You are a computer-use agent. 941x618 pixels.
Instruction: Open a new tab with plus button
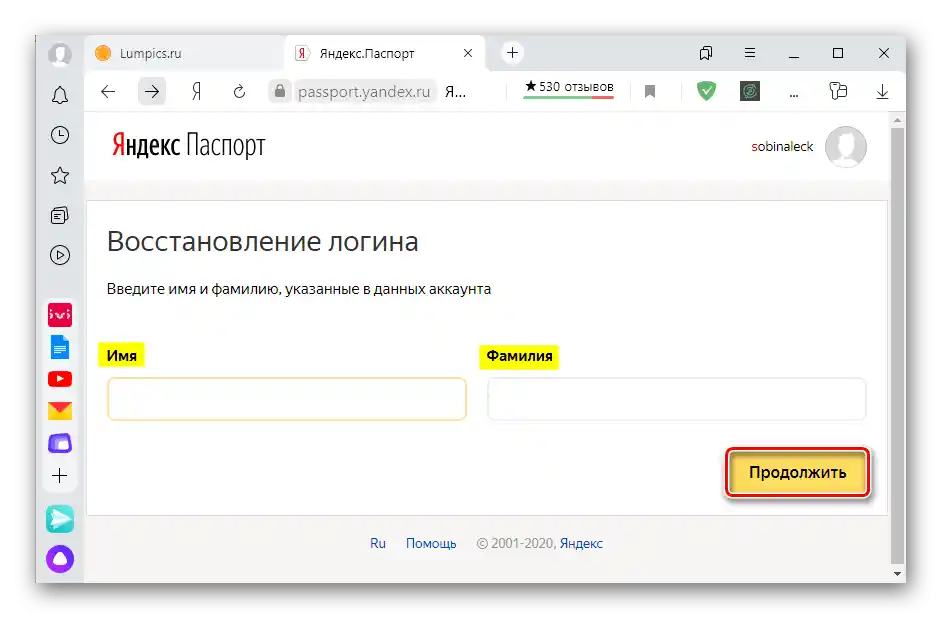pos(513,53)
